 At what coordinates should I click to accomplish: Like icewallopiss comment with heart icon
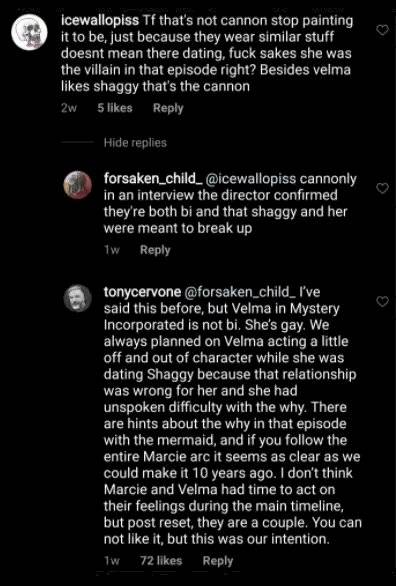pos(382,30)
